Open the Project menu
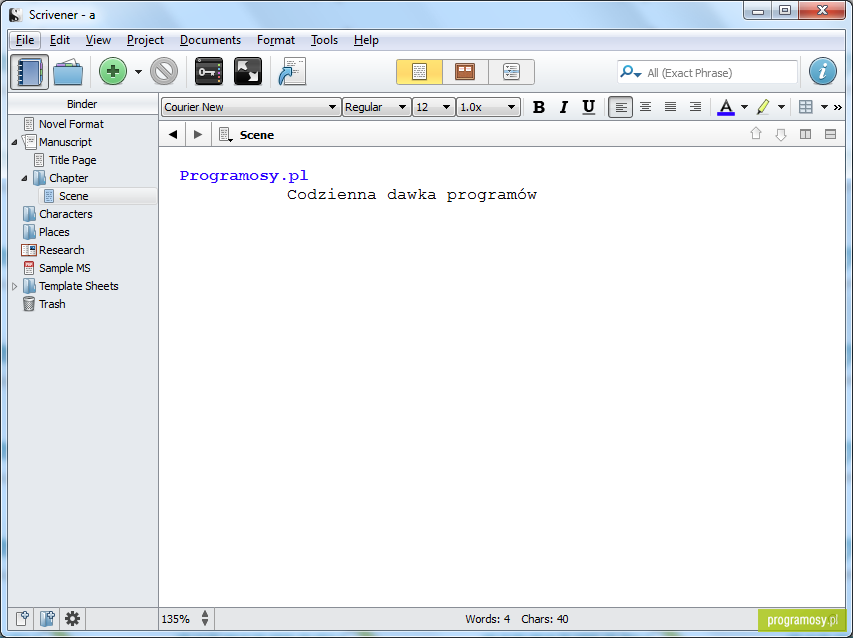Screen dimensions: 853x638 point(145,40)
